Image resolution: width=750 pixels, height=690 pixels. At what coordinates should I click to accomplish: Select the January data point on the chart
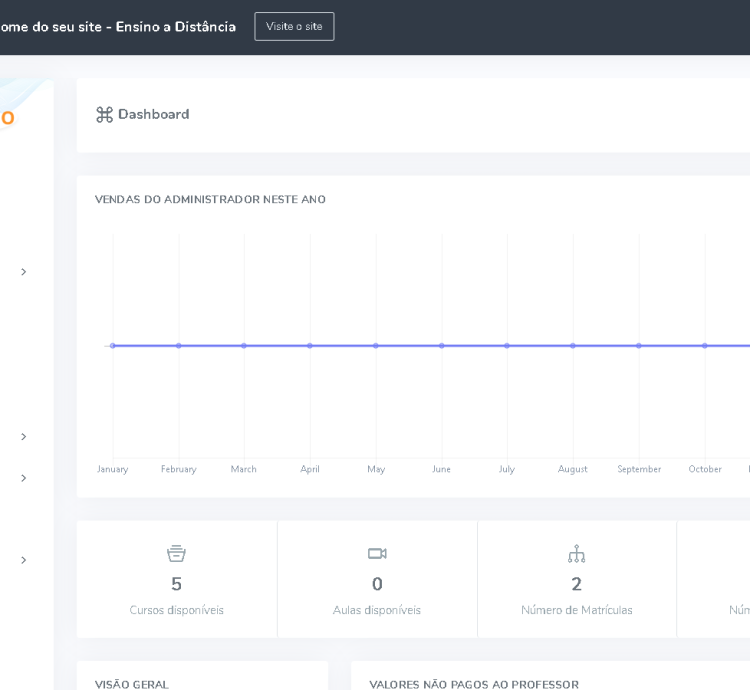(x=113, y=346)
